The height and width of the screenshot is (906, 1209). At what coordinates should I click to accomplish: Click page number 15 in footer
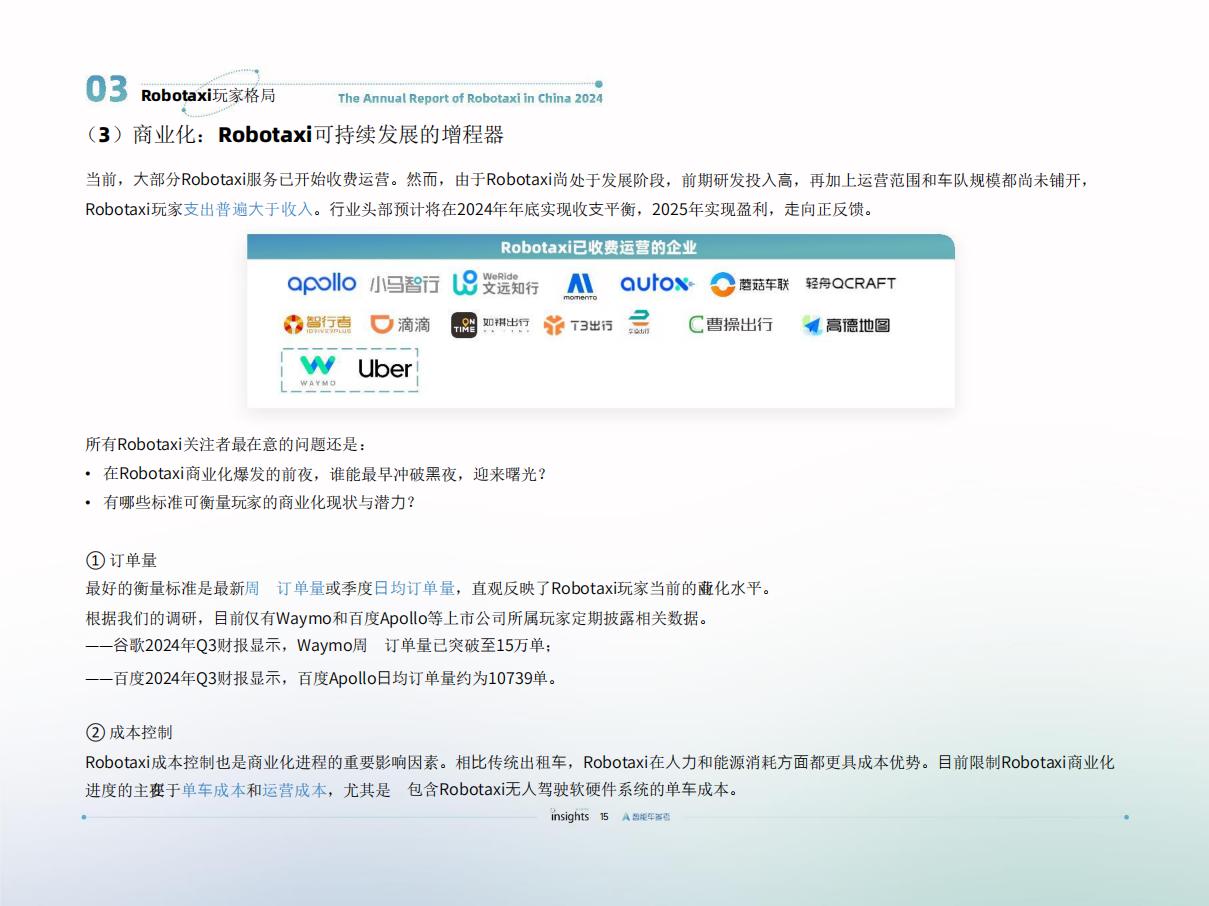pyautogui.click(x=604, y=817)
